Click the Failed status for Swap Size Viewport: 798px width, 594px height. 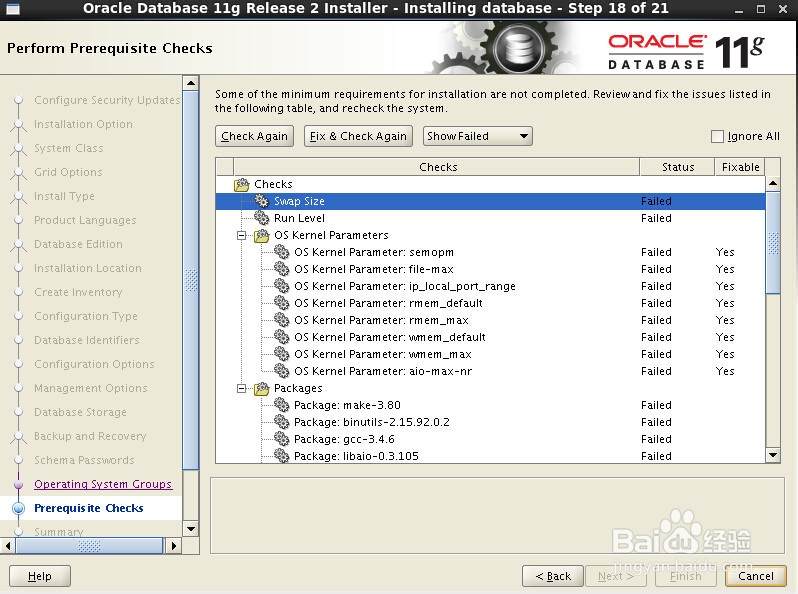pos(656,201)
